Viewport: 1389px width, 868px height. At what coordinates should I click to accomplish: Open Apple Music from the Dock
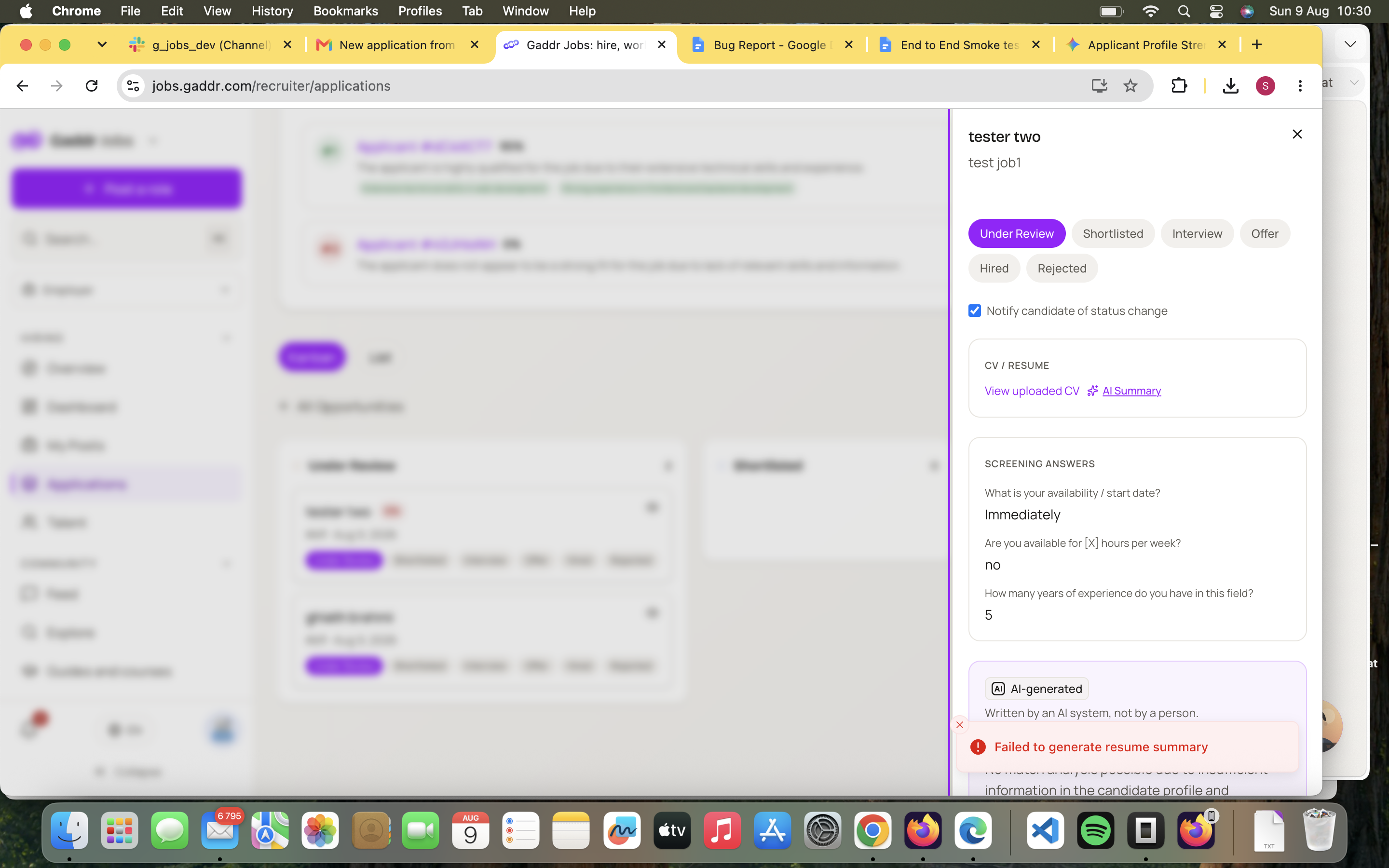point(722,831)
